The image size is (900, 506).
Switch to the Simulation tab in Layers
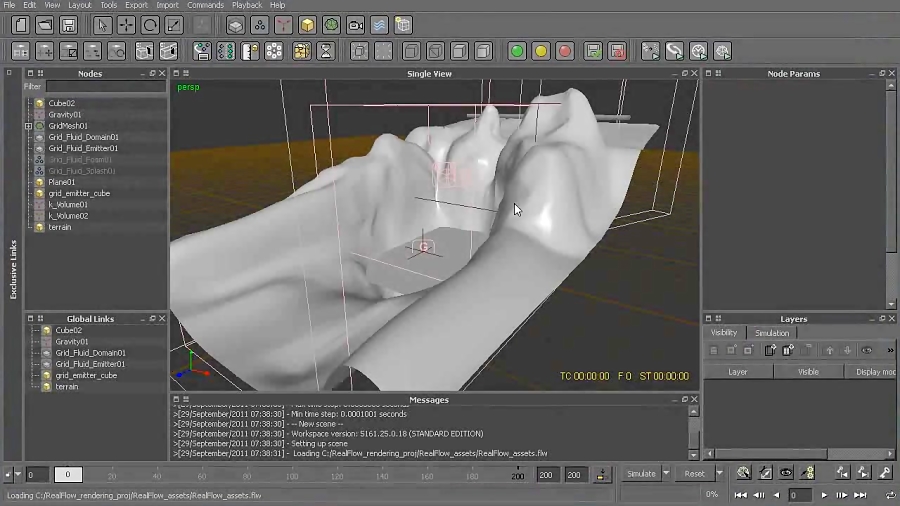771,333
